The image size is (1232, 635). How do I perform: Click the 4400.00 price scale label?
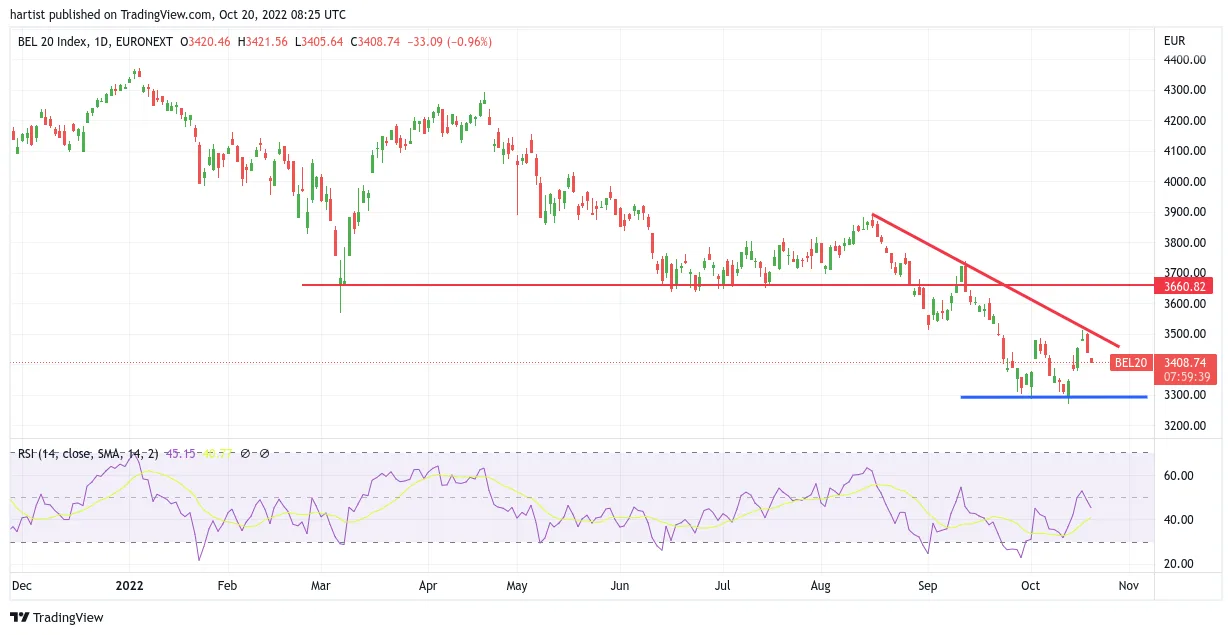(1183, 60)
